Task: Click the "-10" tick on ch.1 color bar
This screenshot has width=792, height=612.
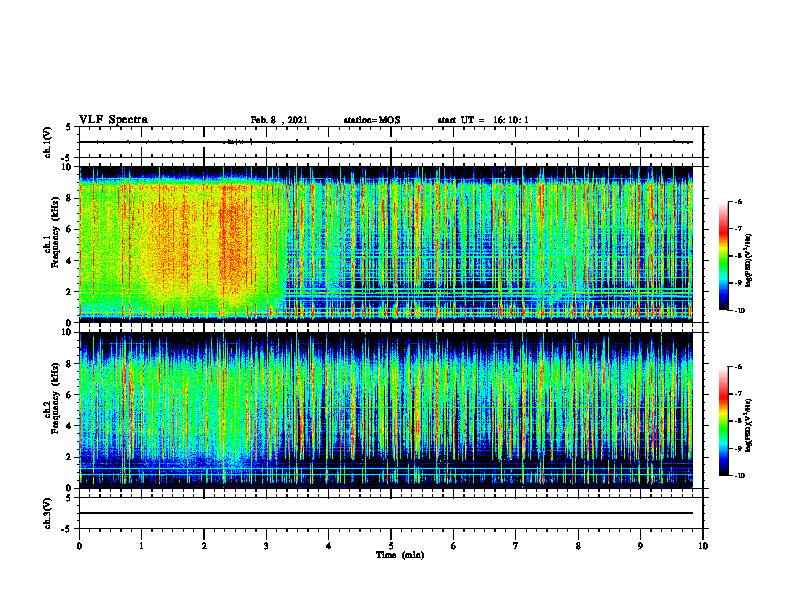Action: pyautogui.click(x=739, y=311)
